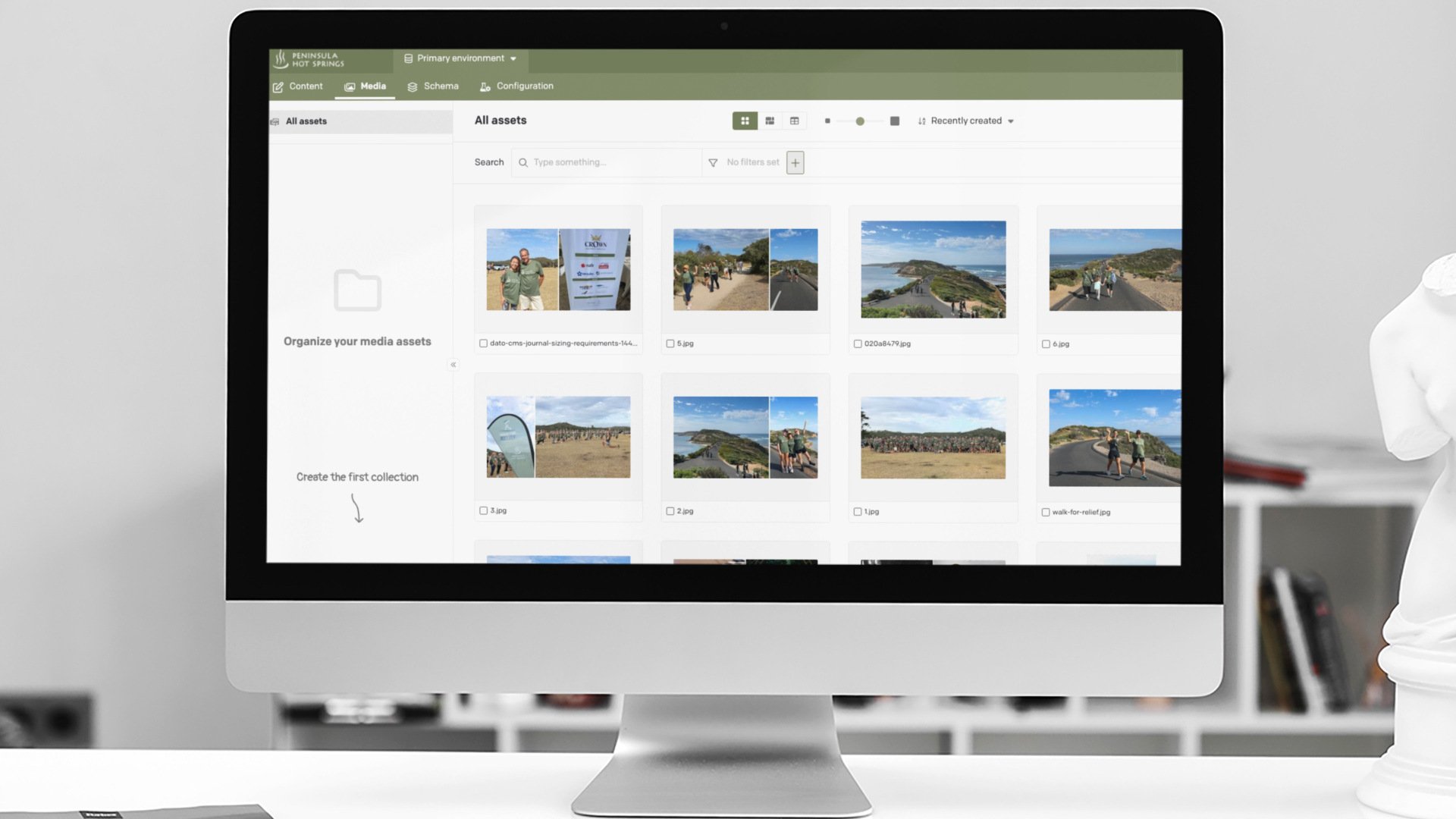The width and height of the screenshot is (1456, 819).
Task: Select the masonry view icon
Action: tap(770, 121)
